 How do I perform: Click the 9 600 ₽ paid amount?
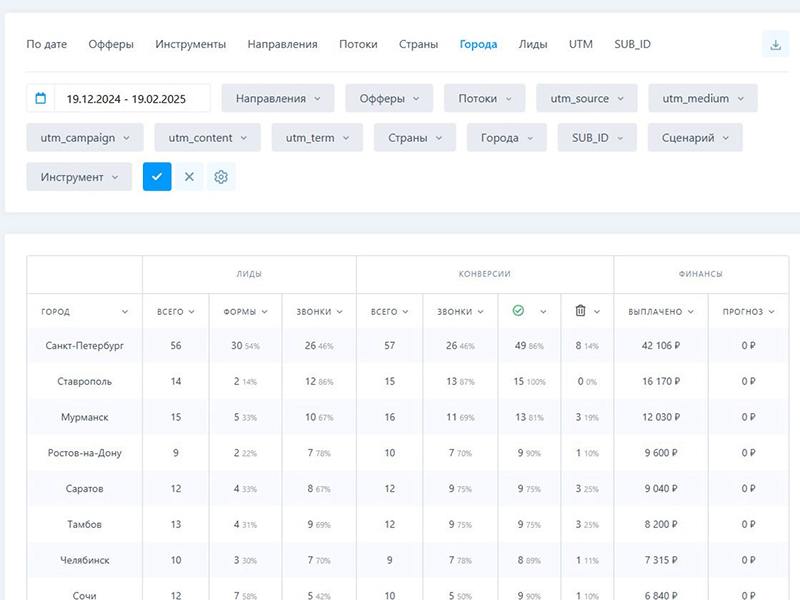661,453
